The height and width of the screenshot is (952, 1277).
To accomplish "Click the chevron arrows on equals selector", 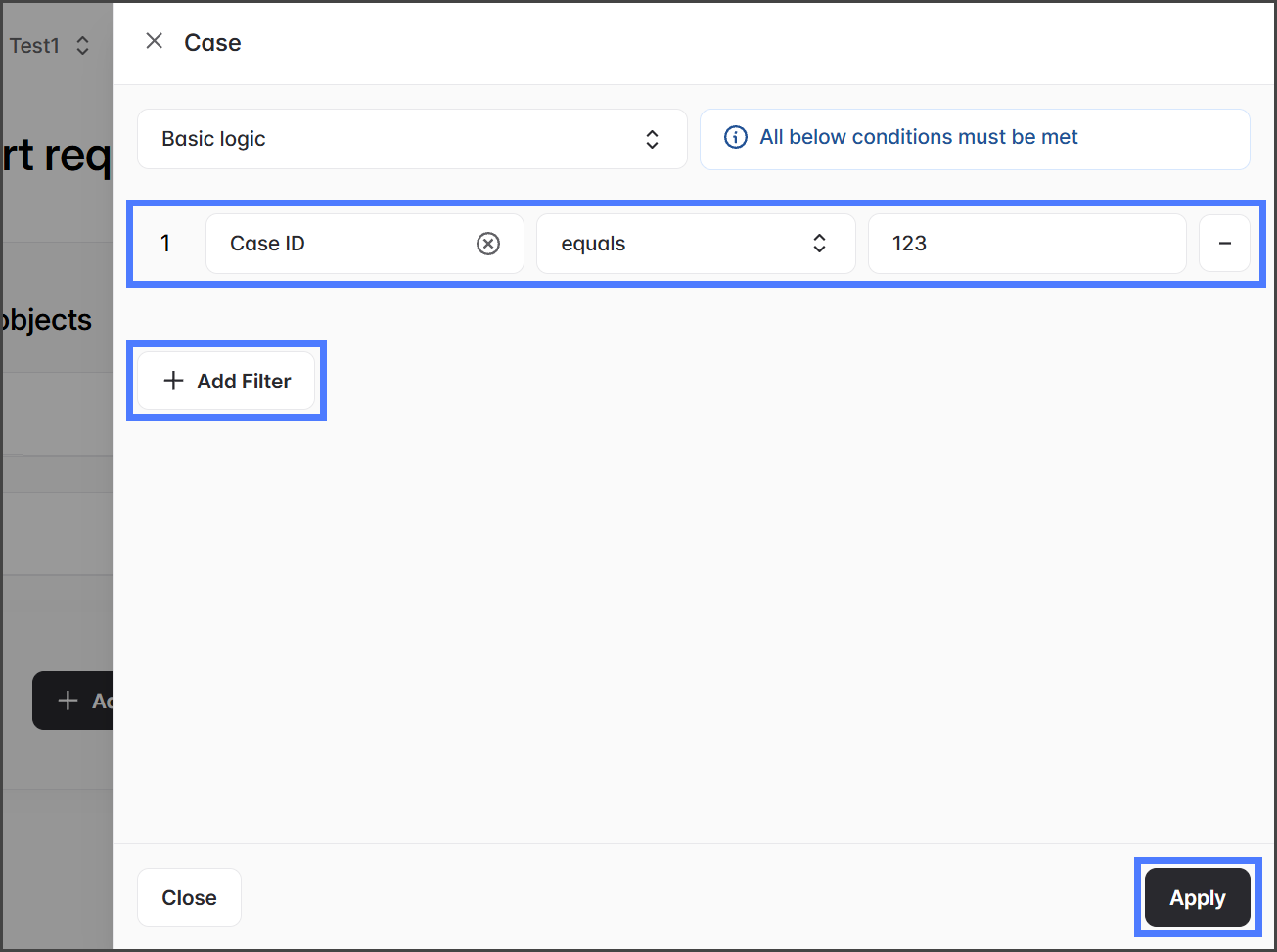I will 819,244.
